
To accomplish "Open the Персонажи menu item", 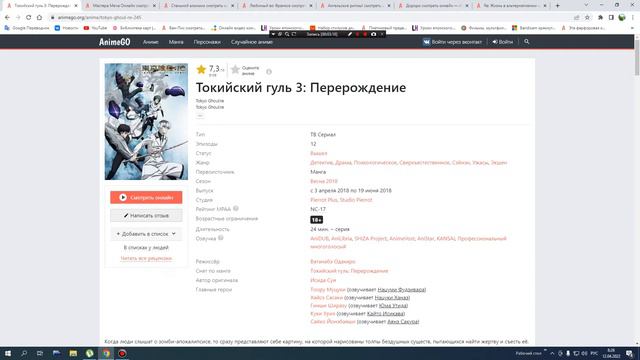I will (x=207, y=42).
